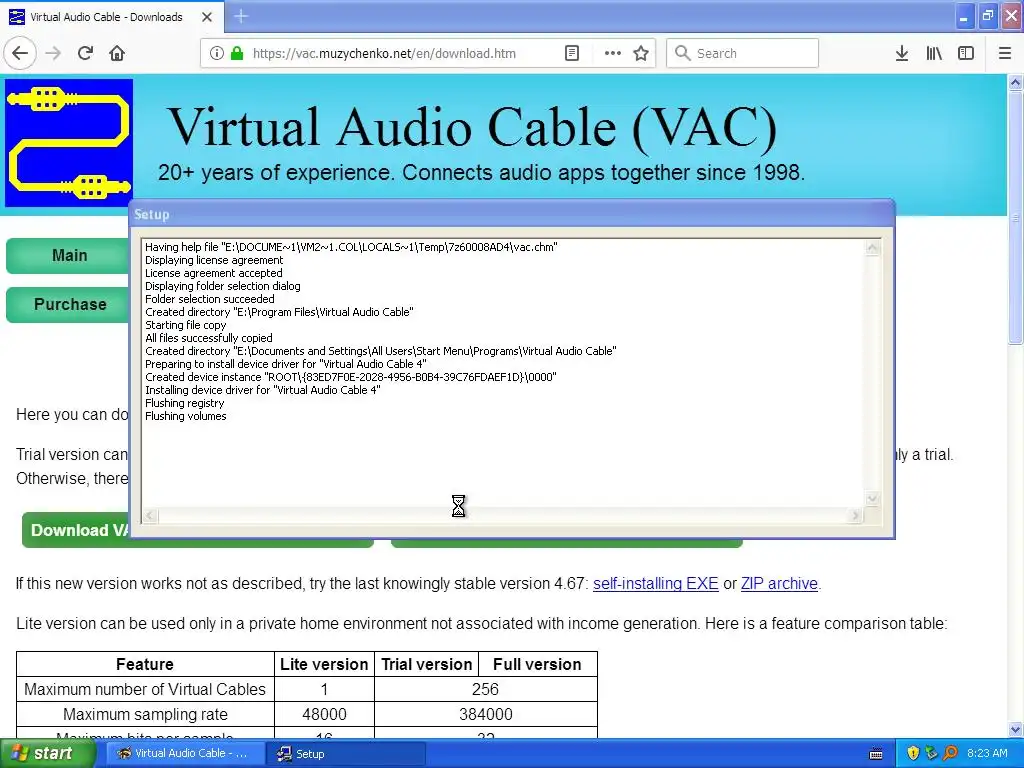Bookmark this page with the star icon
Screen dimensions: 1024x768
pos(641,53)
